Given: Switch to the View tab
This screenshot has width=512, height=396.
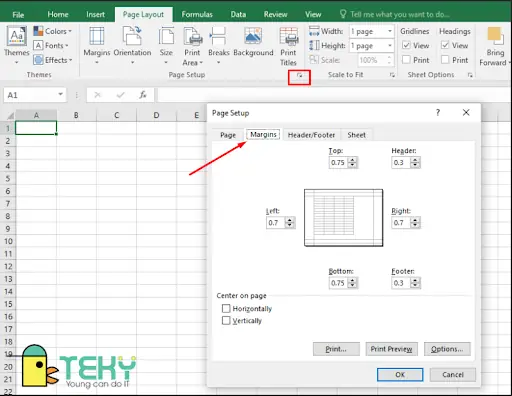Looking at the screenshot, I should tap(313, 14).
